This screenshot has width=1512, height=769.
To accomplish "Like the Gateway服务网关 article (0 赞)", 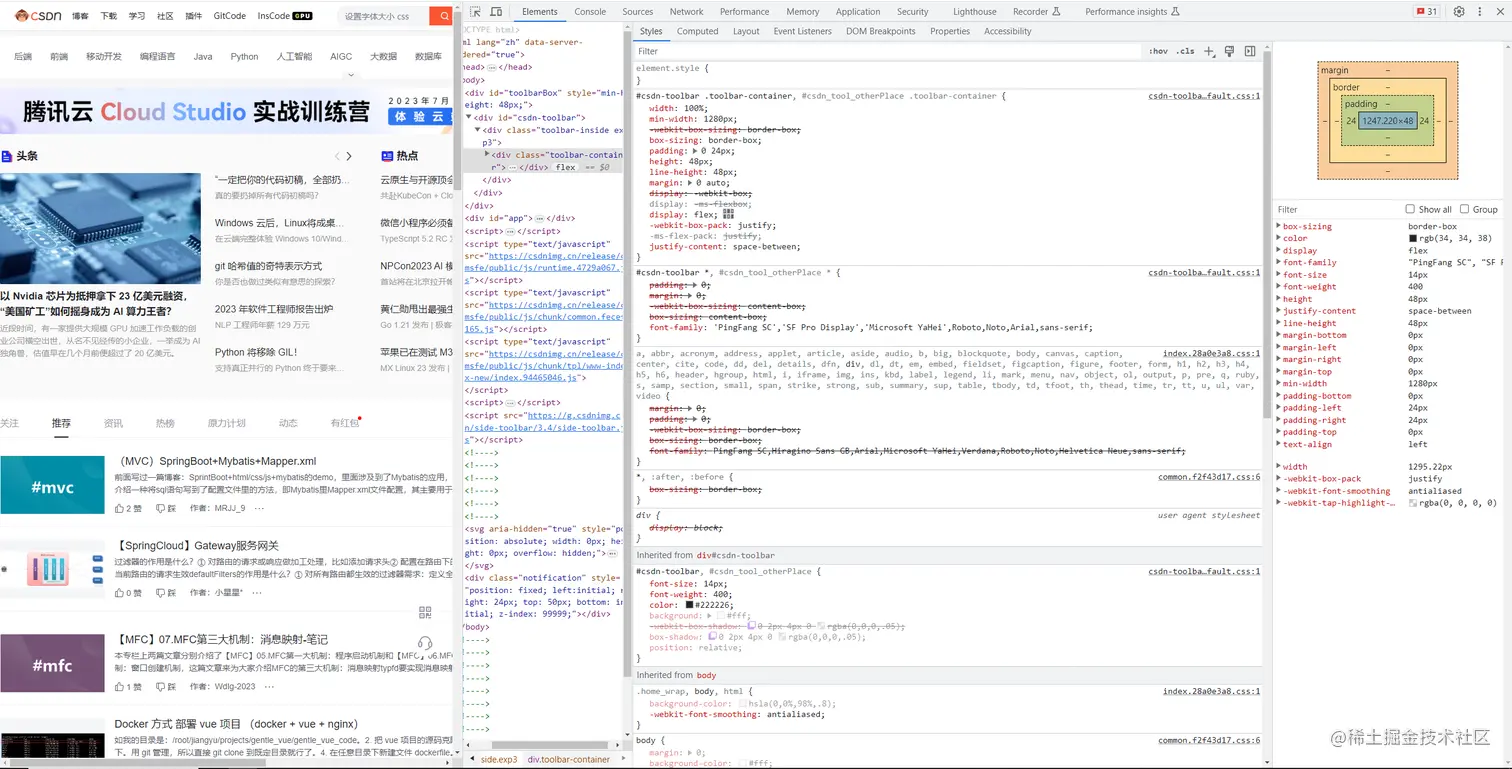I will 128,593.
